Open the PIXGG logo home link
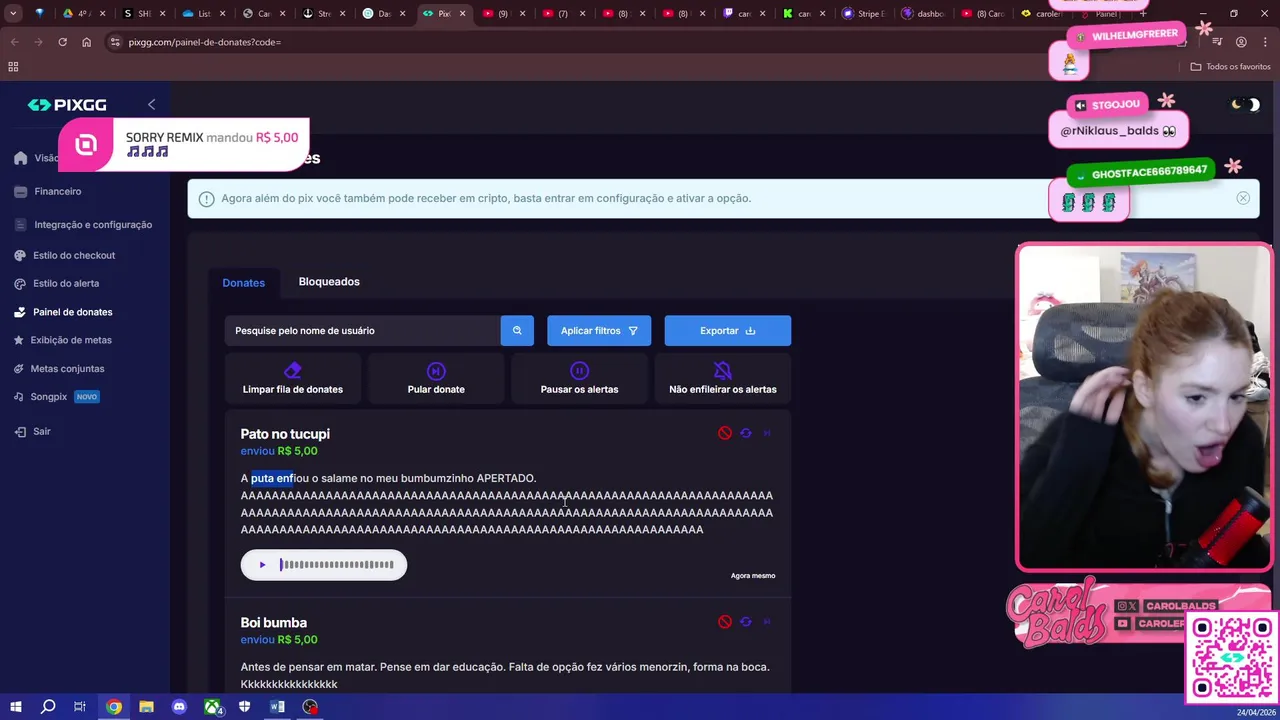Screen dimensions: 1280x720 coord(67,105)
